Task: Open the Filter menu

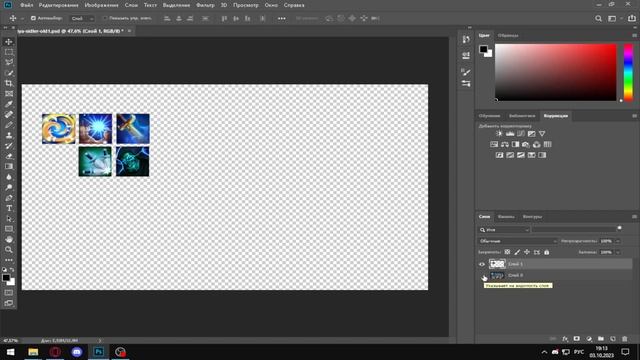Action: point(205,5)
